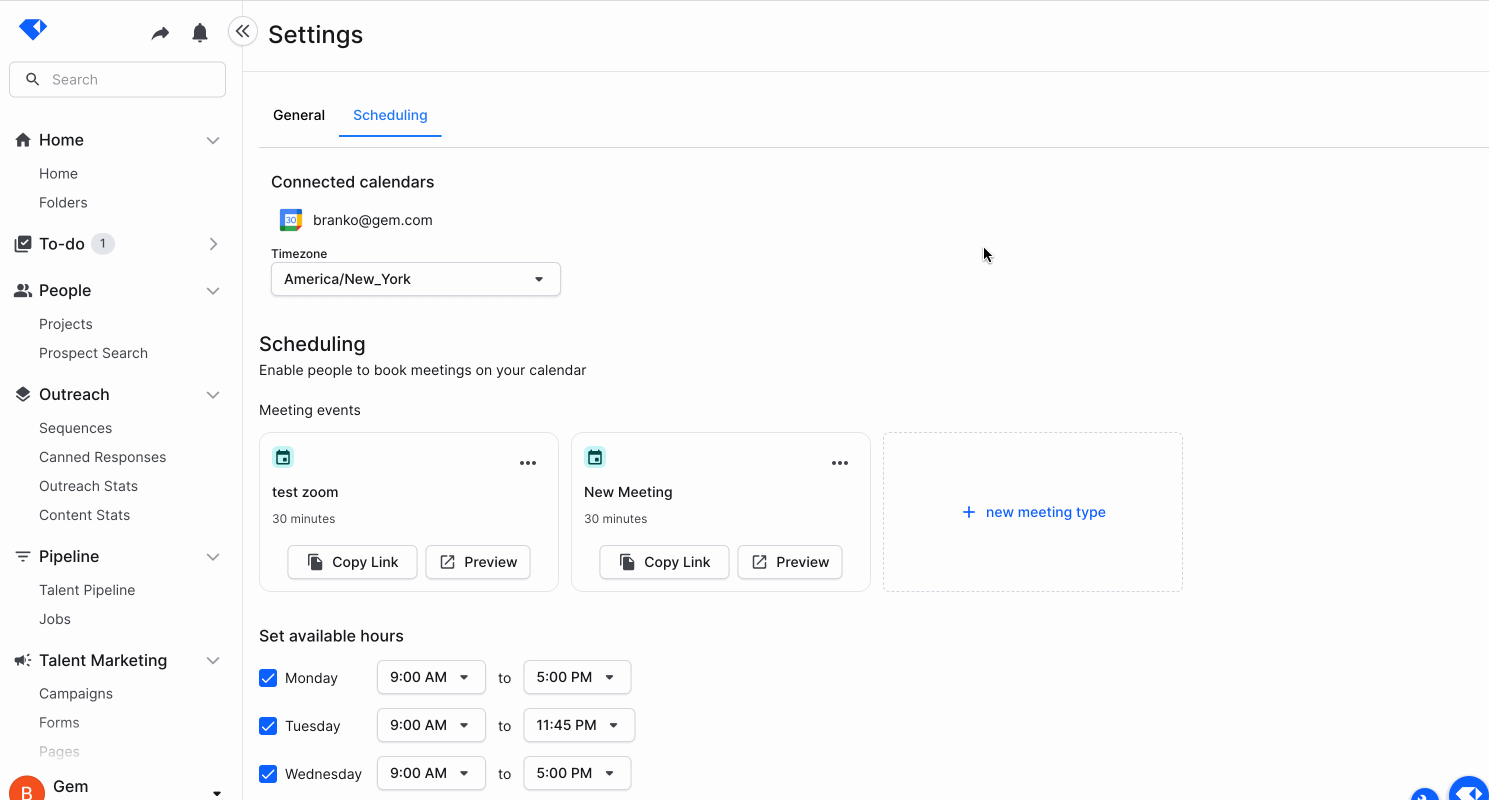Click calendar icon on test zoom card
1489x800 pixels.
point(283,458)
